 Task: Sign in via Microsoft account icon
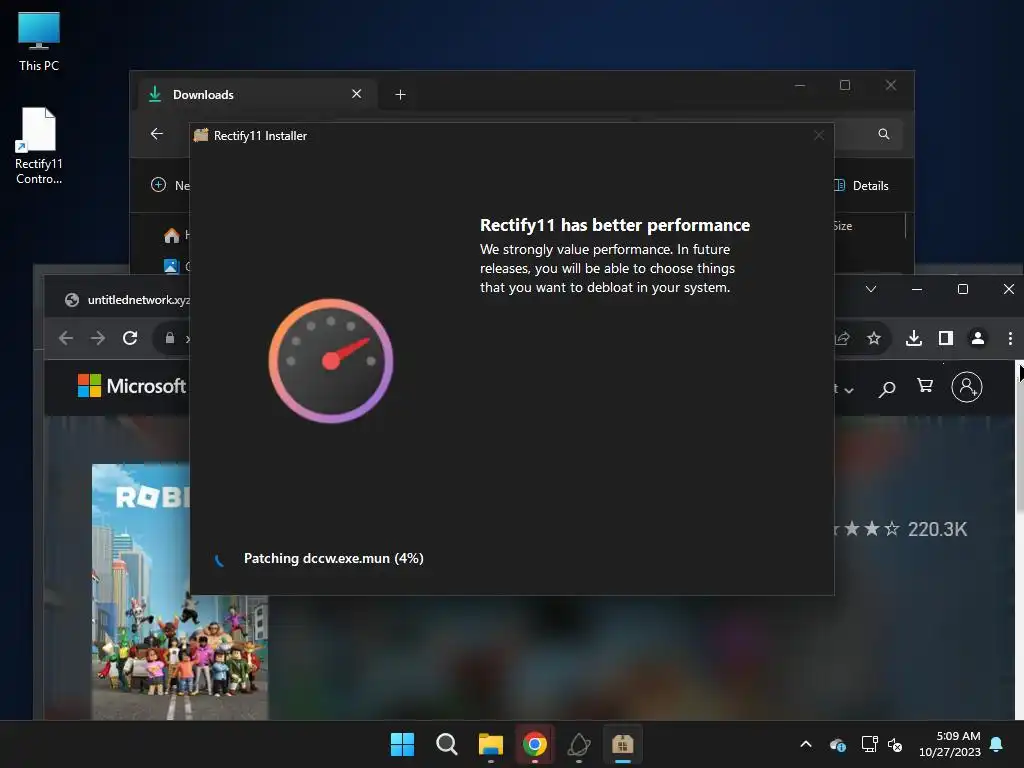[967, 387]
